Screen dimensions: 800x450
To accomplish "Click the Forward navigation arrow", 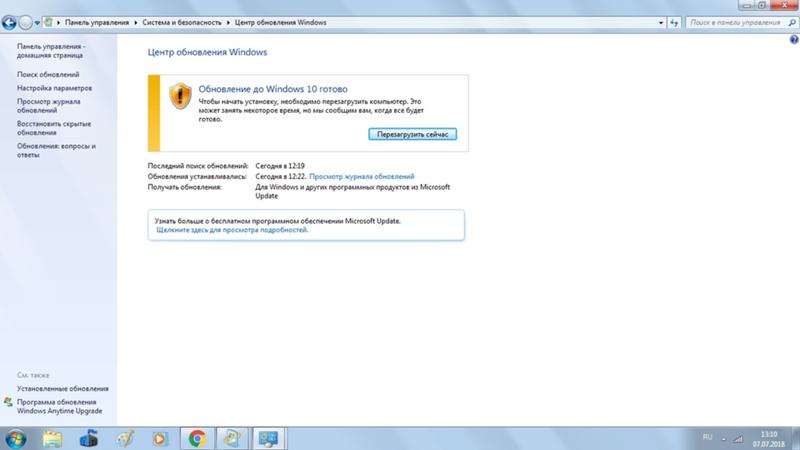I will point(25,22).
